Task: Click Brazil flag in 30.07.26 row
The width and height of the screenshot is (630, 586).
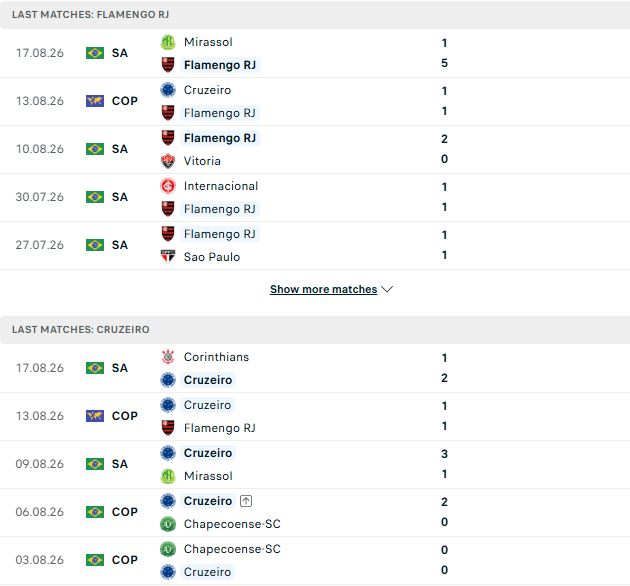Action: [x=95, y=197]
